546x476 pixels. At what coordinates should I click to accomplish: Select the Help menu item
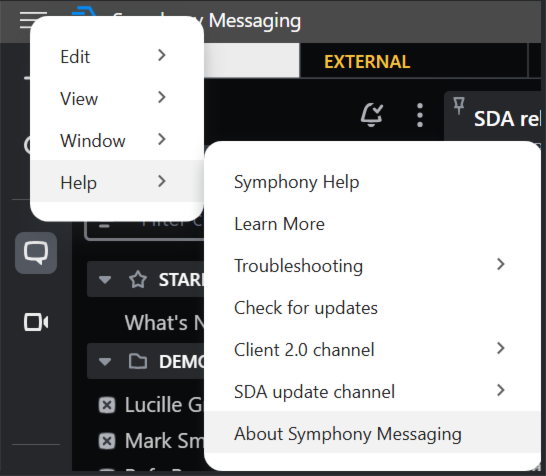(117, 181)
